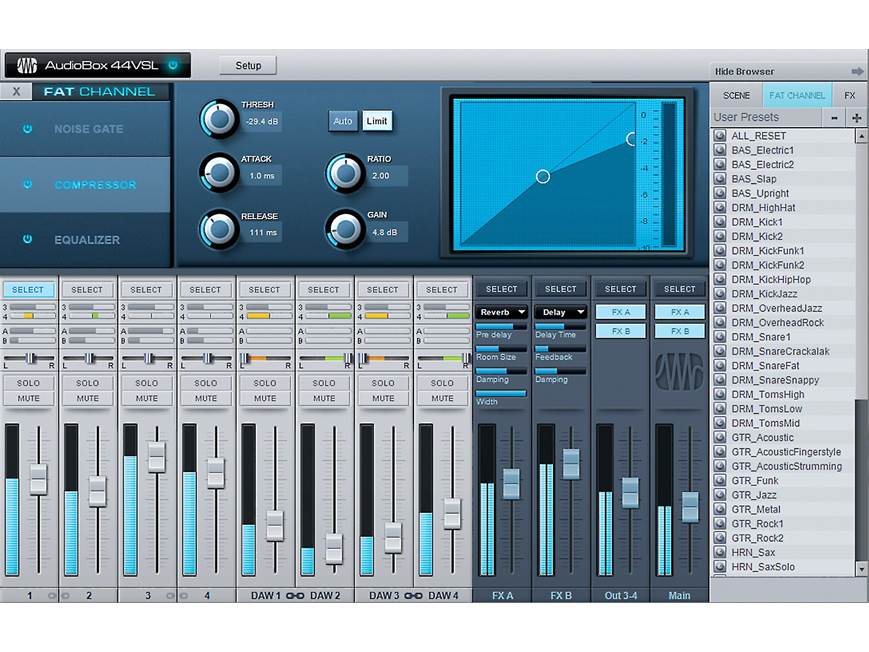Click the add preset icon next to User Presets
This screenshot has height=652, width=869.
coord(856,117)
